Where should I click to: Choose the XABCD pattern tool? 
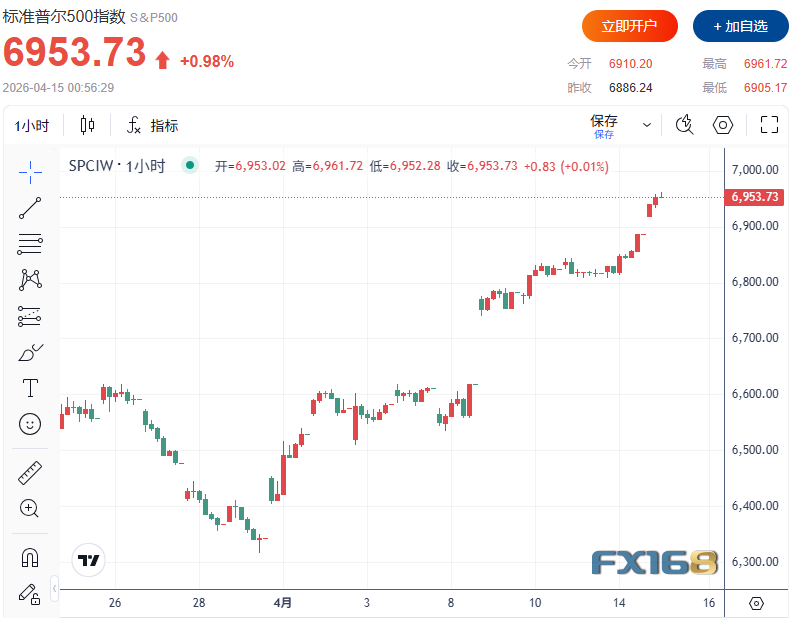[x=30, y=280]
